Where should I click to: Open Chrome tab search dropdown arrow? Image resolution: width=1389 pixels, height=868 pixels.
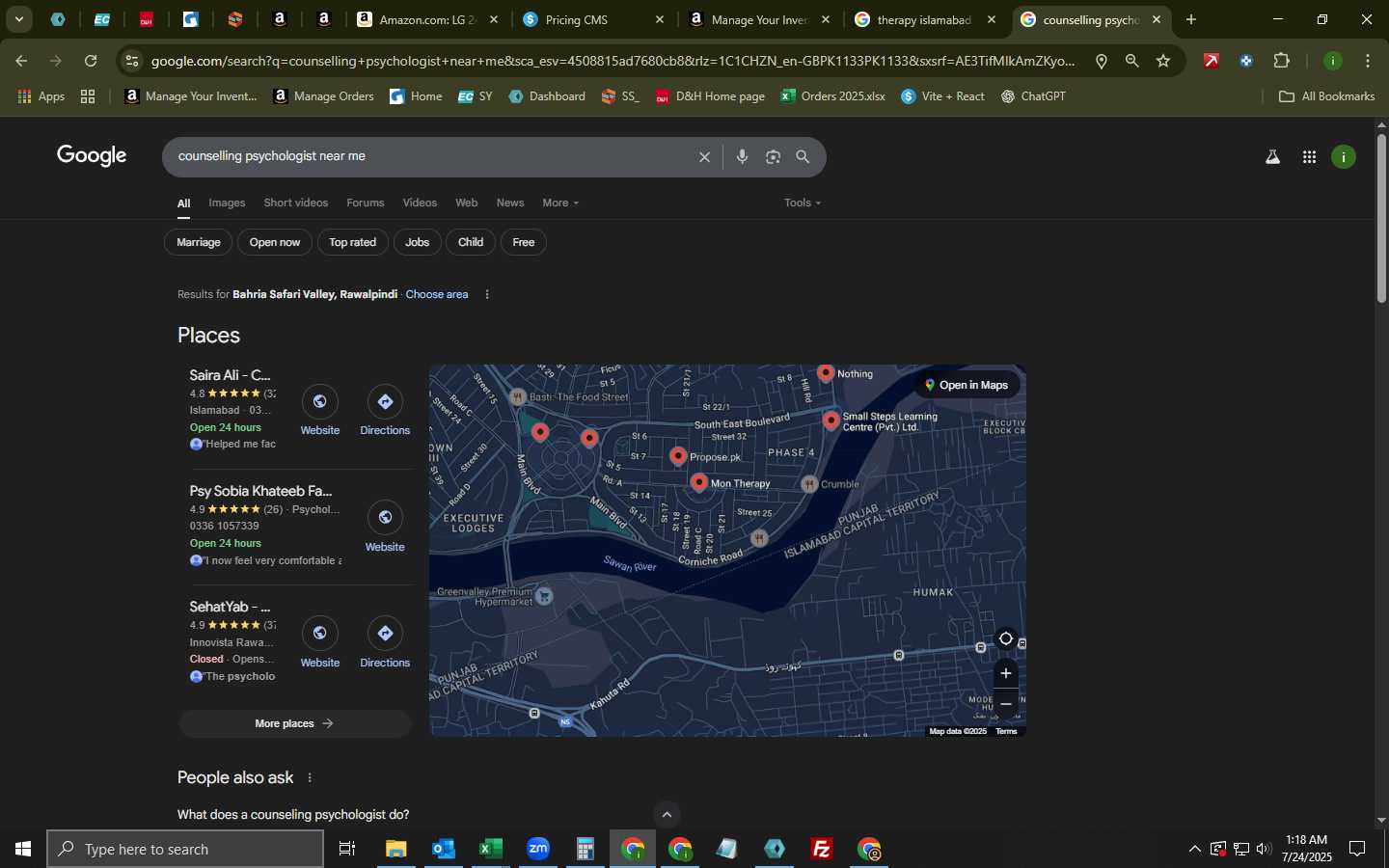[x=18, y=19]
